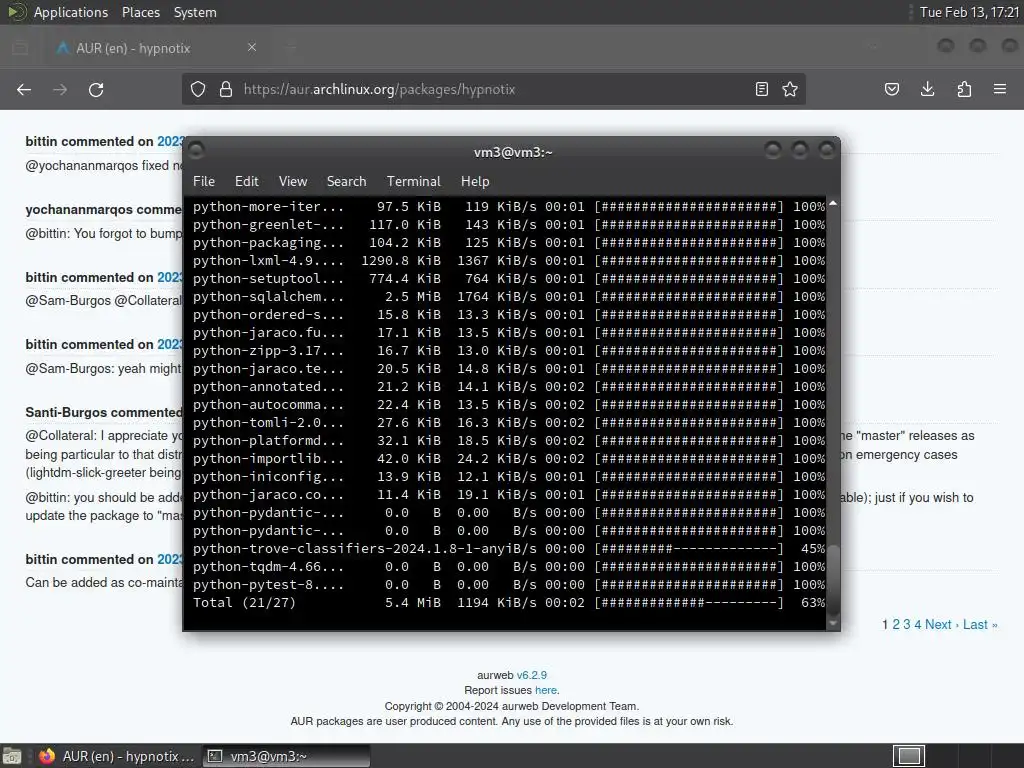The image size is (1024, 768).
Task: Open the Applications panel menu
Action: point(71,12)
